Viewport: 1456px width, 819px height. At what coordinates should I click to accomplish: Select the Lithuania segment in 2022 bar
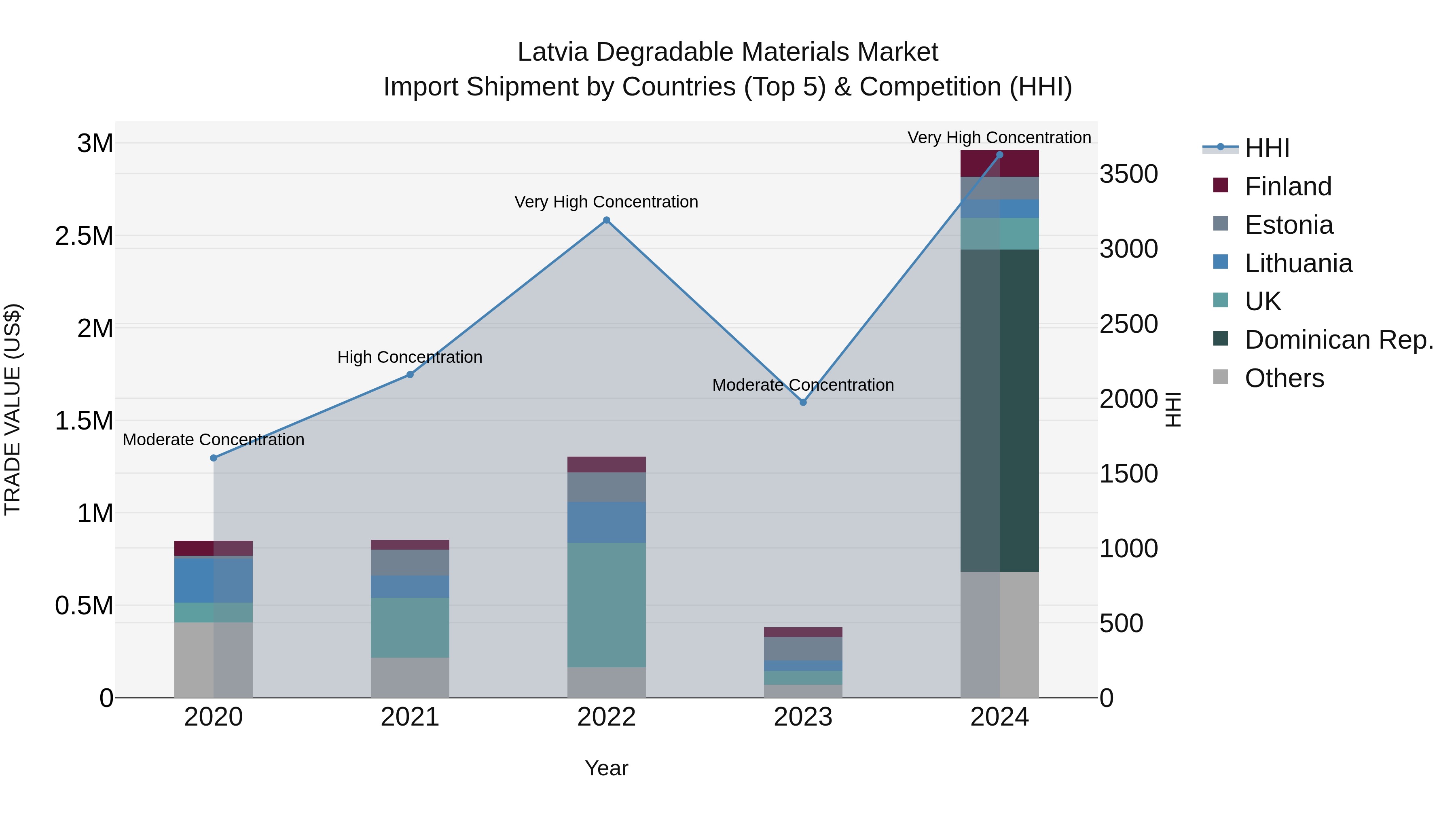[607, 523]
